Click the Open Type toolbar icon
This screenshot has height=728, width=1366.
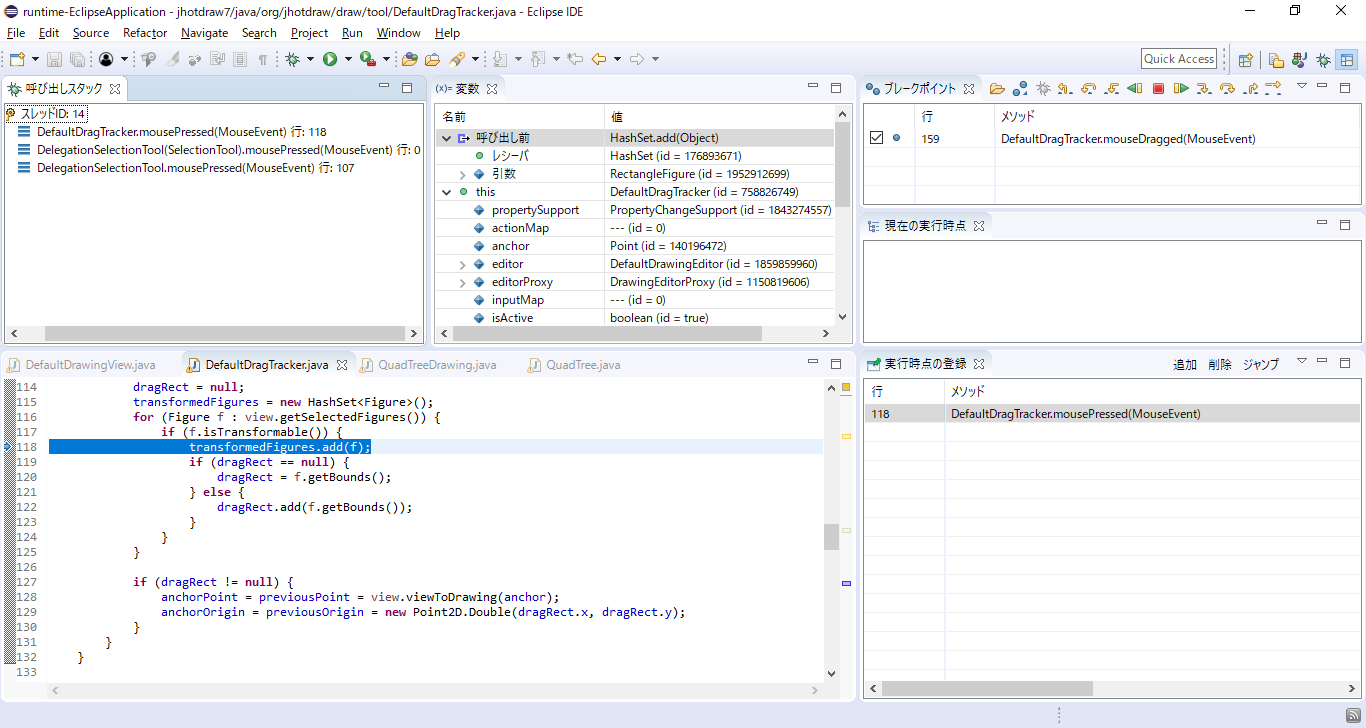(409, 59)
